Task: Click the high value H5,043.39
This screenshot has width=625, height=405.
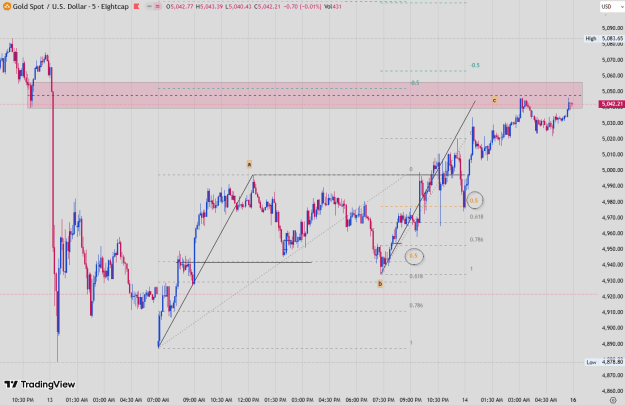Action: coord(209,6)
